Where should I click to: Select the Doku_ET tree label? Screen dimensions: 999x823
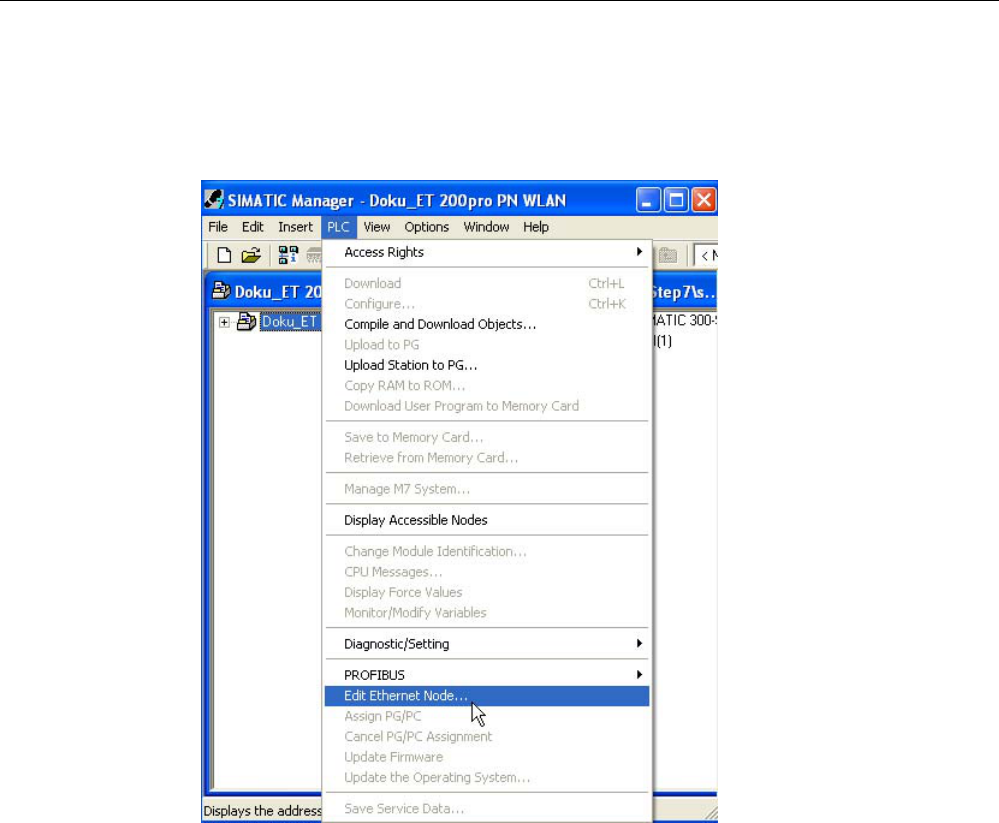click(291, 322)
